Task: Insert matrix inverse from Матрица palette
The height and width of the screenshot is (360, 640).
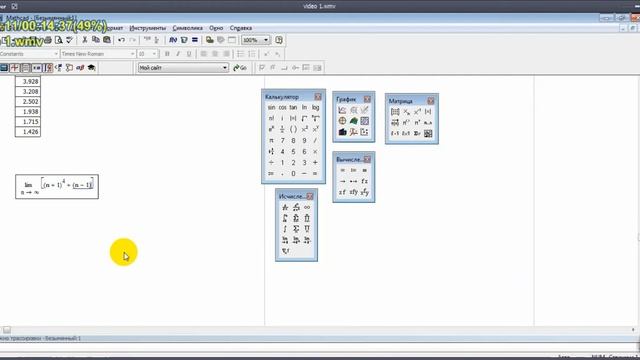Action: [x=417, y=112]
